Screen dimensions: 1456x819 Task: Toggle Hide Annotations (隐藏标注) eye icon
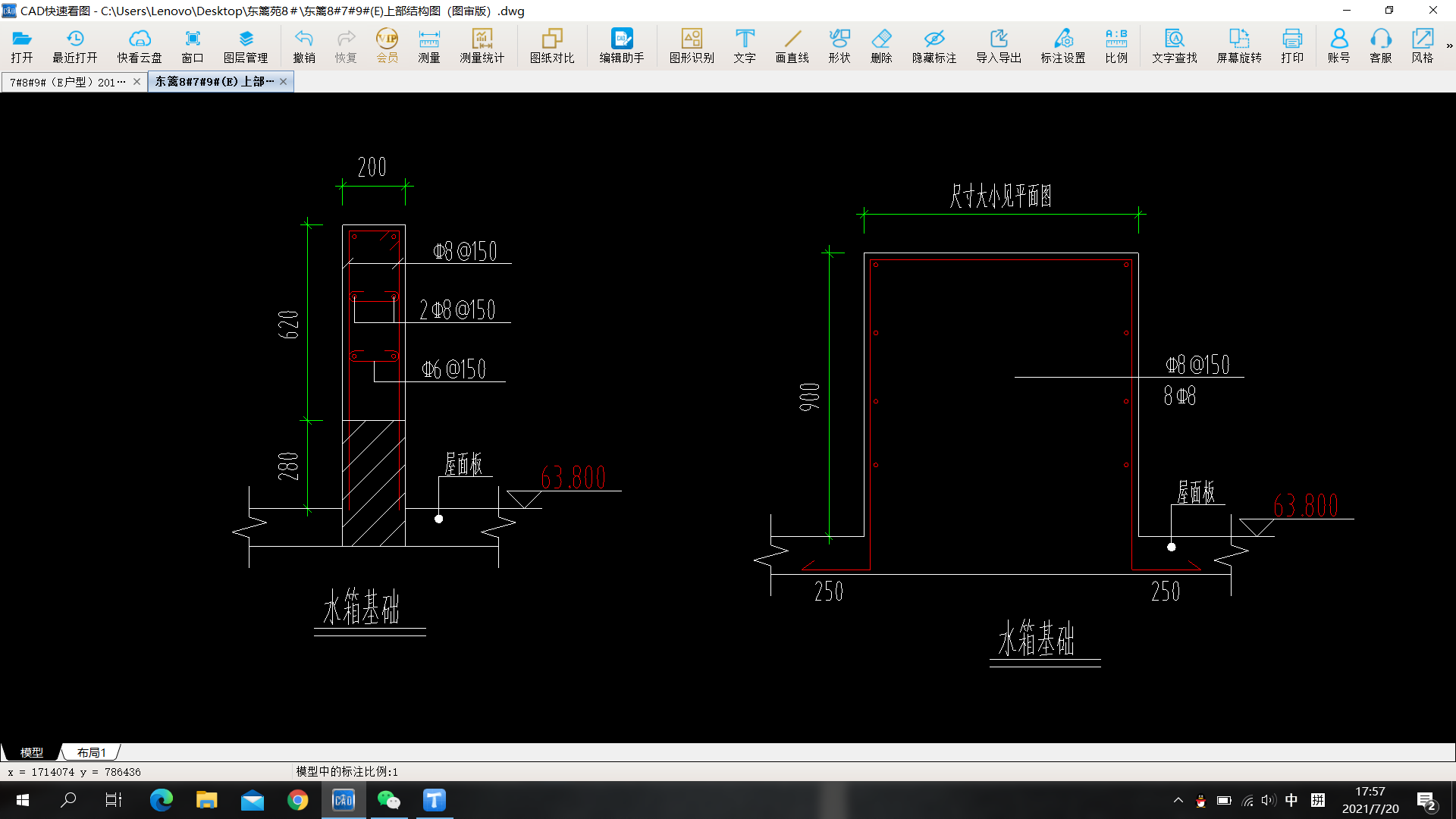click(x=934, y=45)
